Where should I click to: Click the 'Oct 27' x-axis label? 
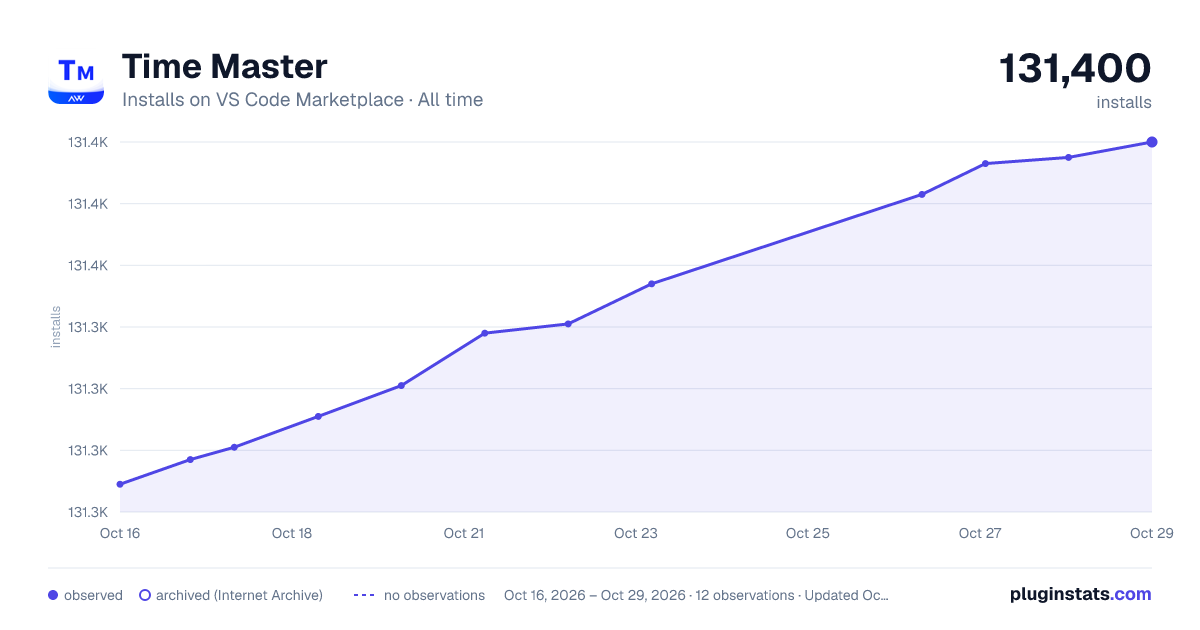(x=980, y=533)
